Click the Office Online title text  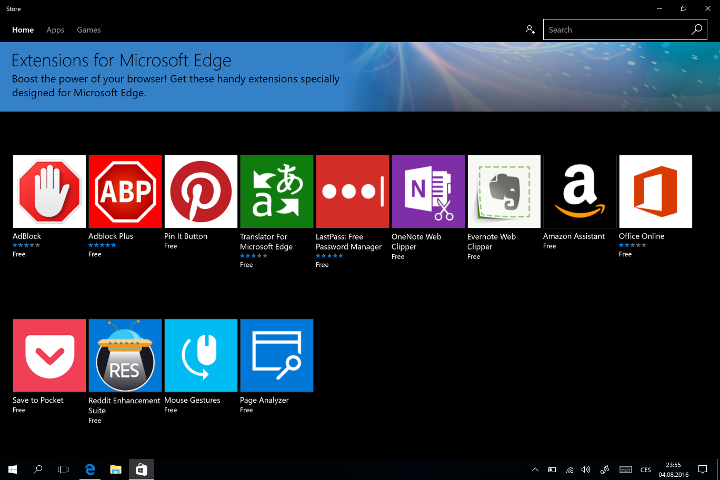point(641,236)
